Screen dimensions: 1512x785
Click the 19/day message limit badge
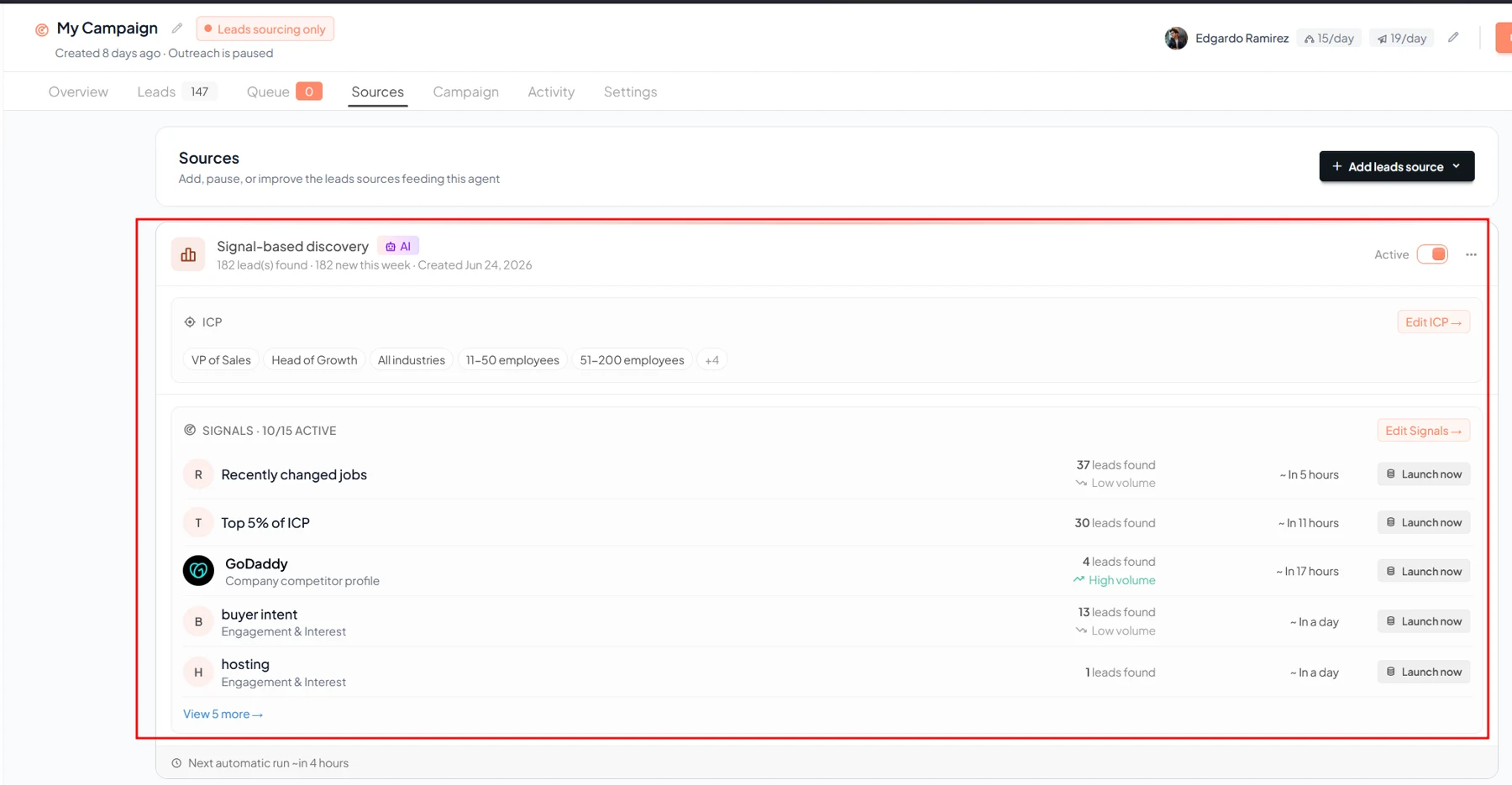pyautogui.click(x=1402, y=38)
